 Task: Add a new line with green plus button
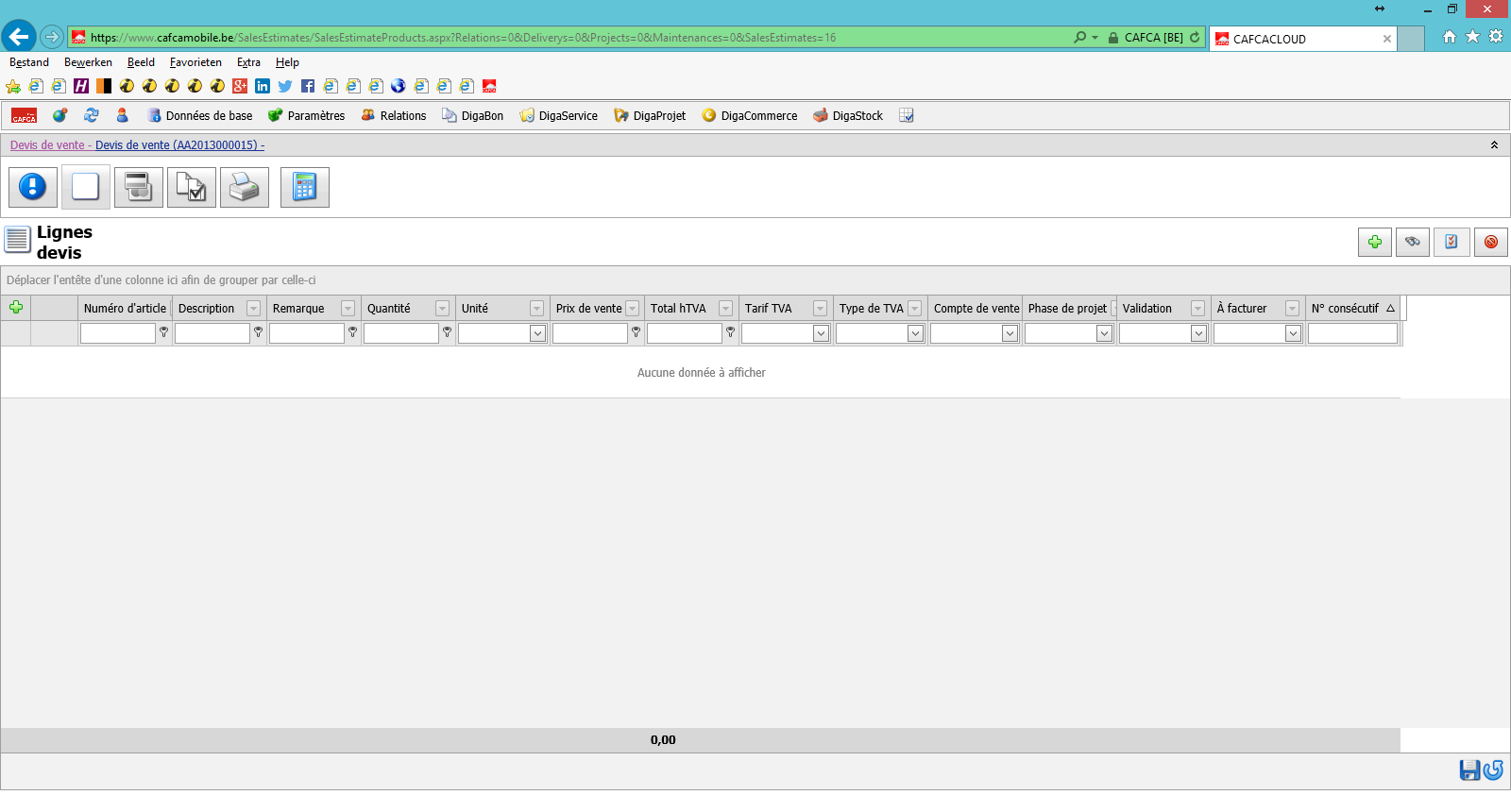pyautogui.click(x=1375, y=242)
